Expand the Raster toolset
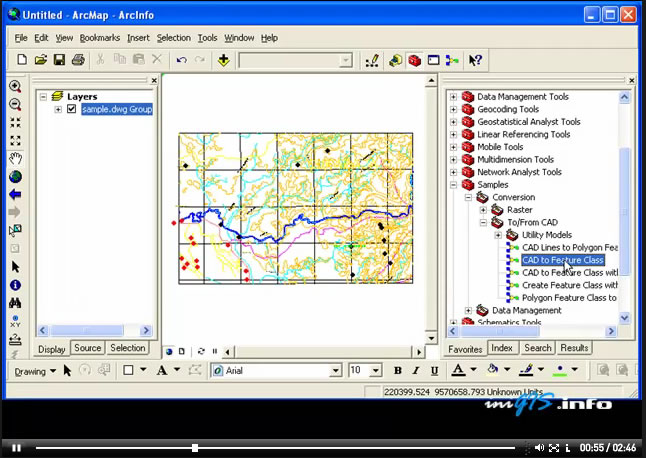The image size is (646, 458). tap(483, 210)
